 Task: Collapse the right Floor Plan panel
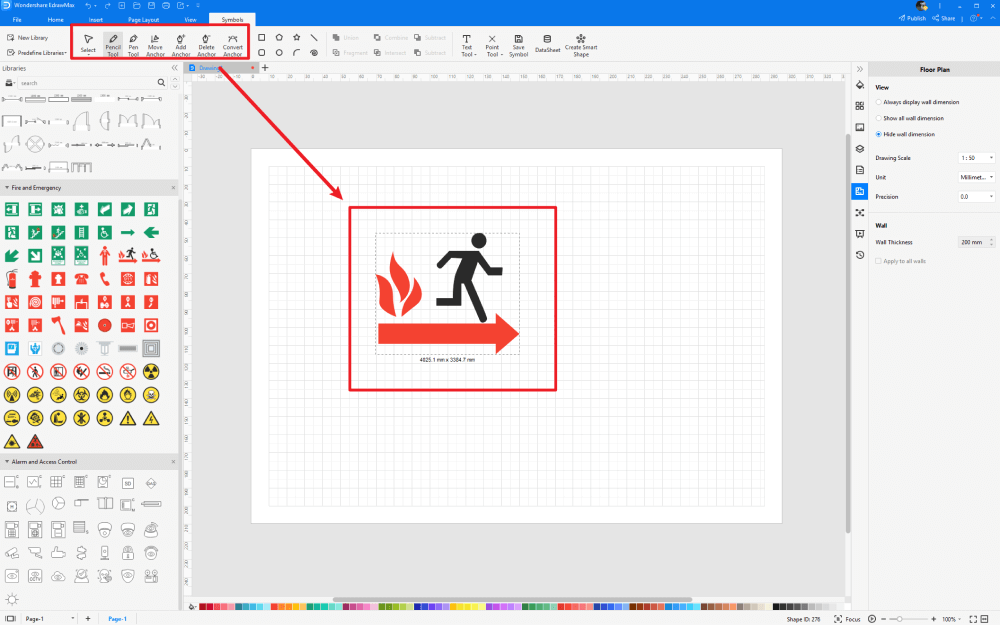point(860,69)
